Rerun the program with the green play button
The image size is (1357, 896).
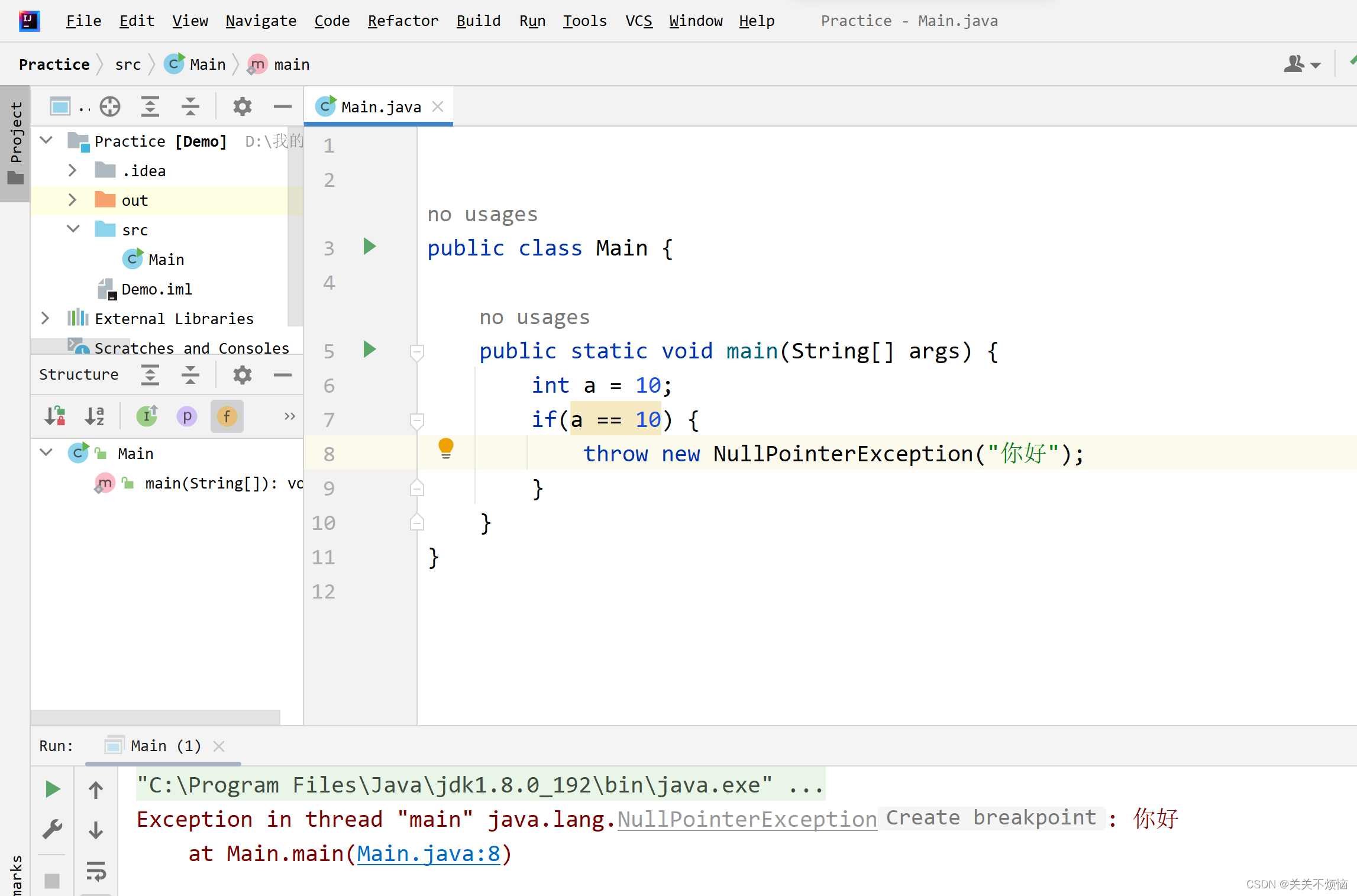click(x=53, y=788)
